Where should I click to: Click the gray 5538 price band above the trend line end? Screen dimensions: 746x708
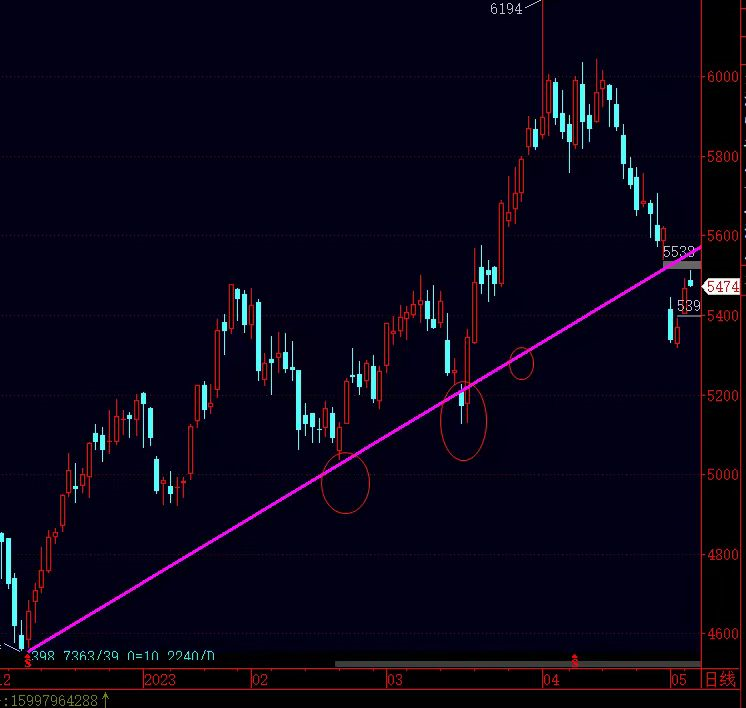tap(682, 265)
